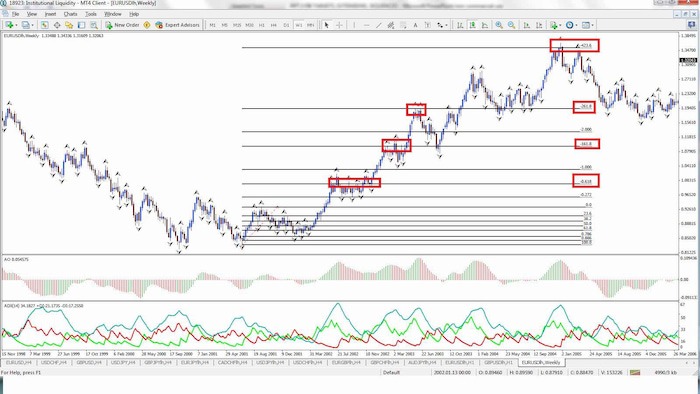Open the Help menu
Image resolution: width=700 pixels, height=394 pixels.
click(x=134, y=14)
